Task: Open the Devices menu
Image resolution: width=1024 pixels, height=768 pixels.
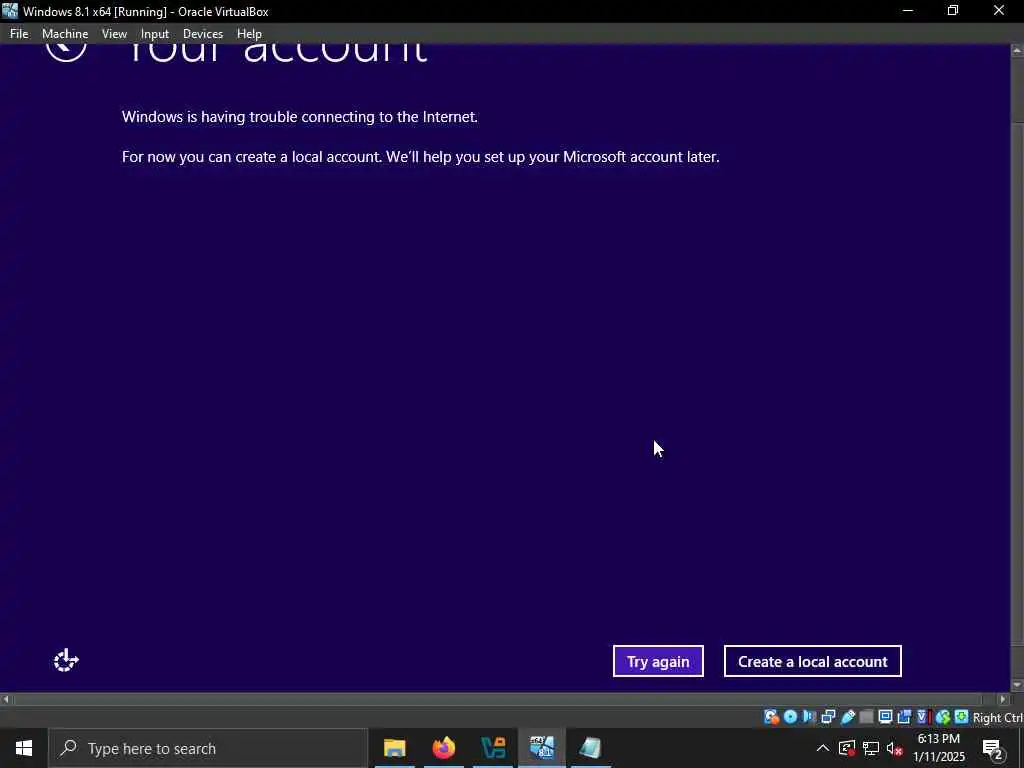Action: coord(202,34)
